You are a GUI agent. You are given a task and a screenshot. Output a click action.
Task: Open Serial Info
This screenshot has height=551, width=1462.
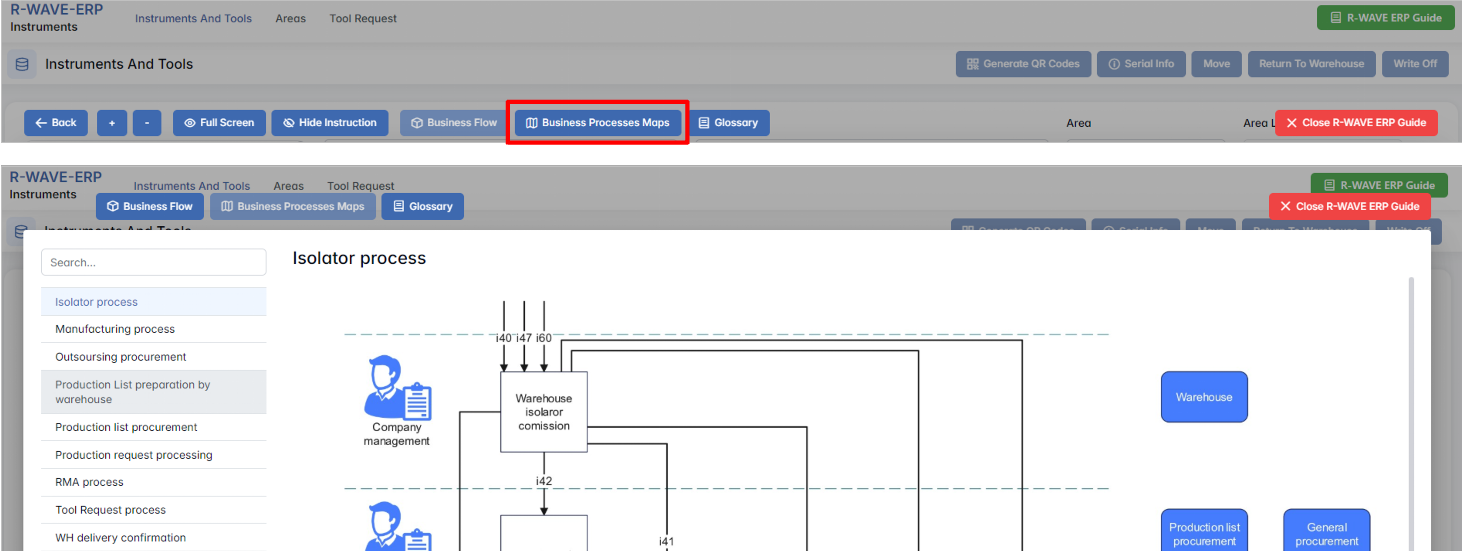[x=1140, y=64]
